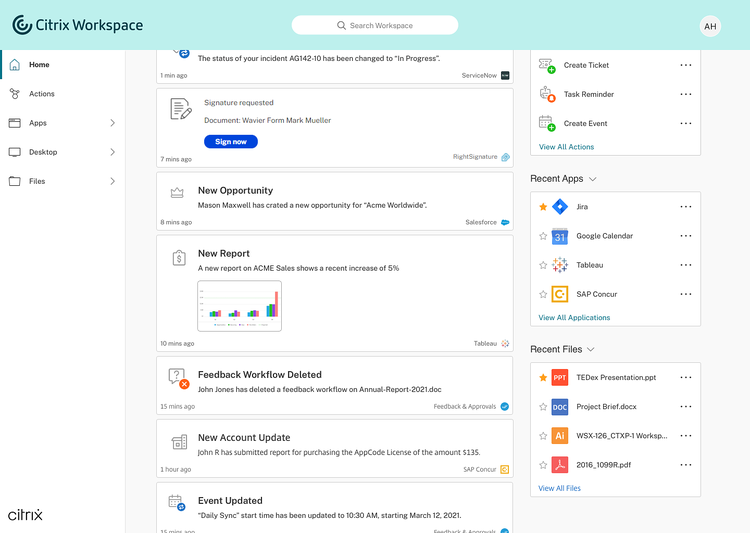This screenshot has height=533, width=750.
Task: Open more options for Create Event
Action: [x=686, y=123]
